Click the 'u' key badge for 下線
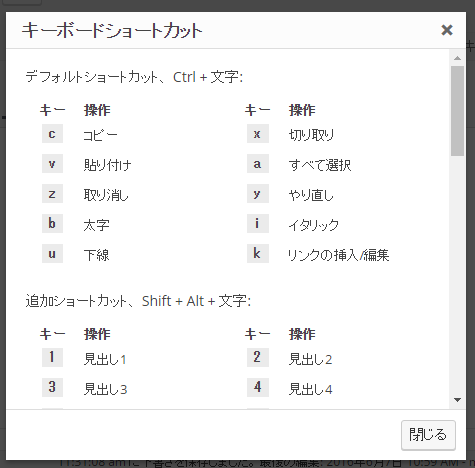This screenshot has height=468, width=475. pos(52,253)
